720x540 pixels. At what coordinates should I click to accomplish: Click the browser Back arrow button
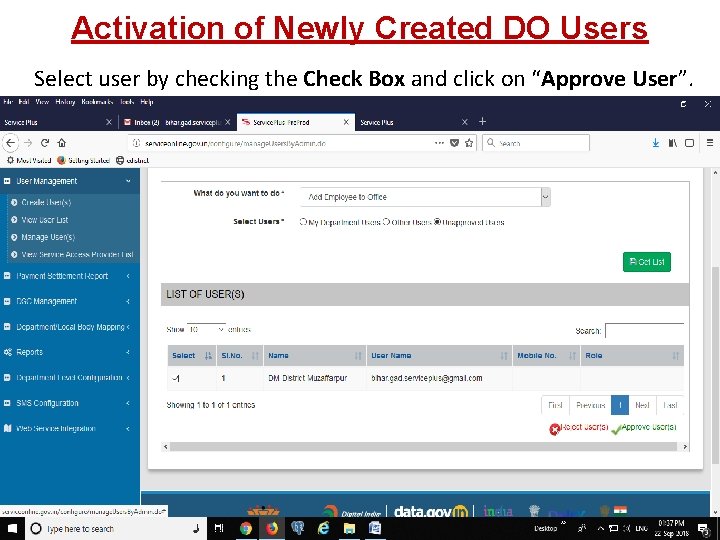(10, 143)
